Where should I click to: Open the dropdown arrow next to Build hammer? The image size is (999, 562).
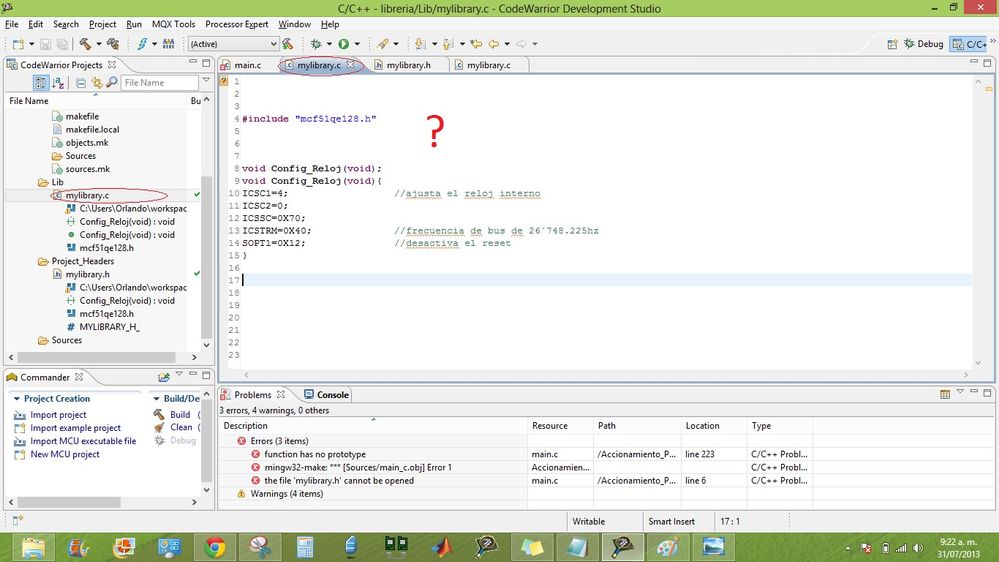pos(98,44)
